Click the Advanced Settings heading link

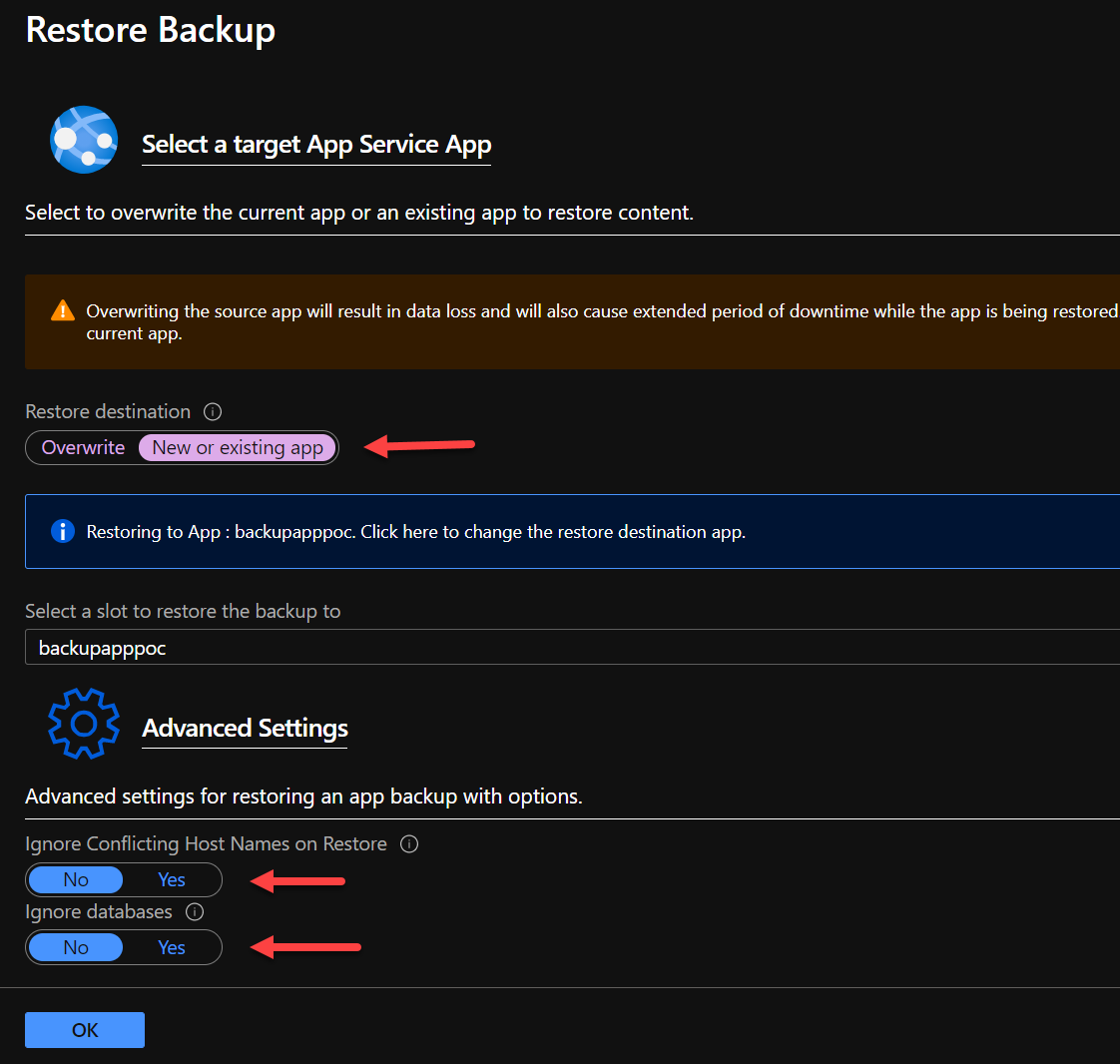pos(245,728)
